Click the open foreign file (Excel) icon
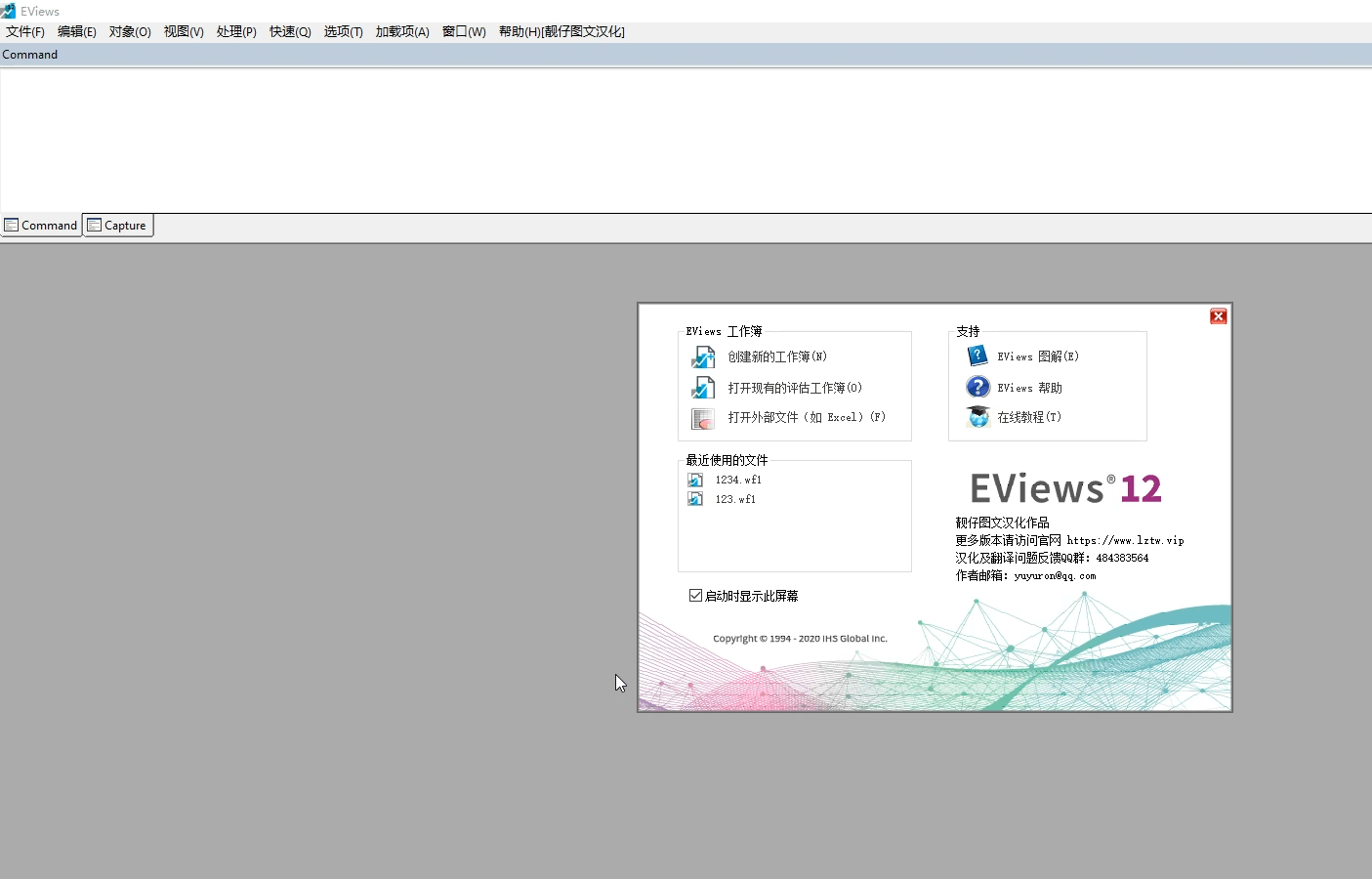Screen dimensions: 1372x879 pyautogui.click(x=703, y=418)
